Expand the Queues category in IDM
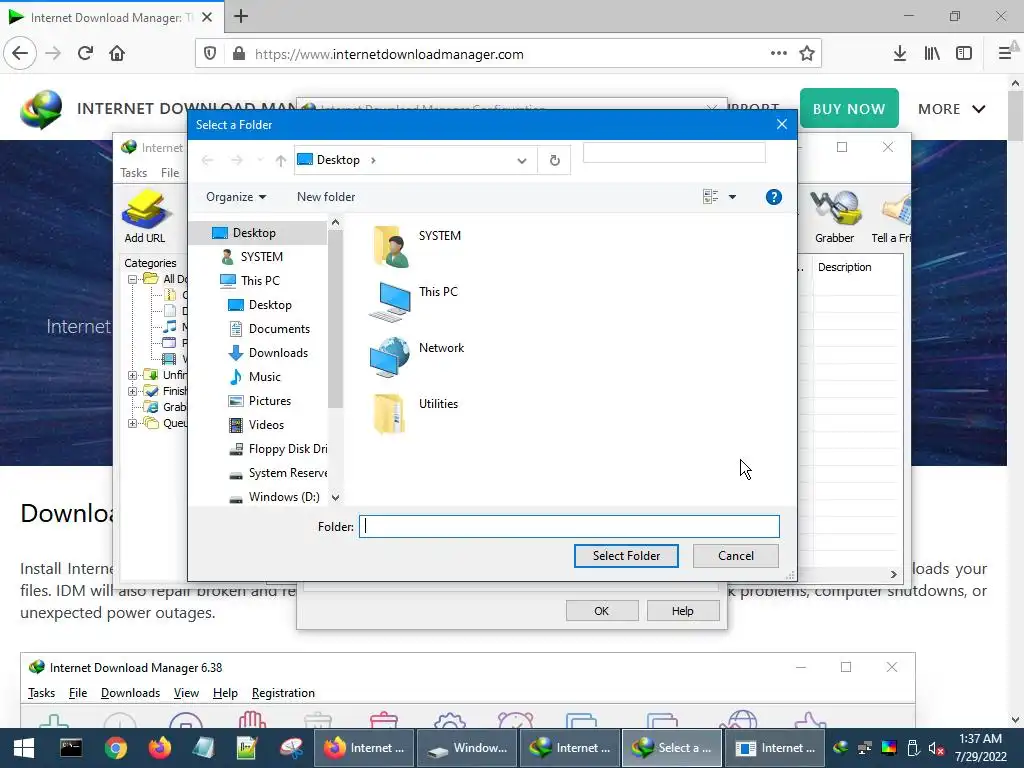The image size is (1024, 768). tap(133, 423)
